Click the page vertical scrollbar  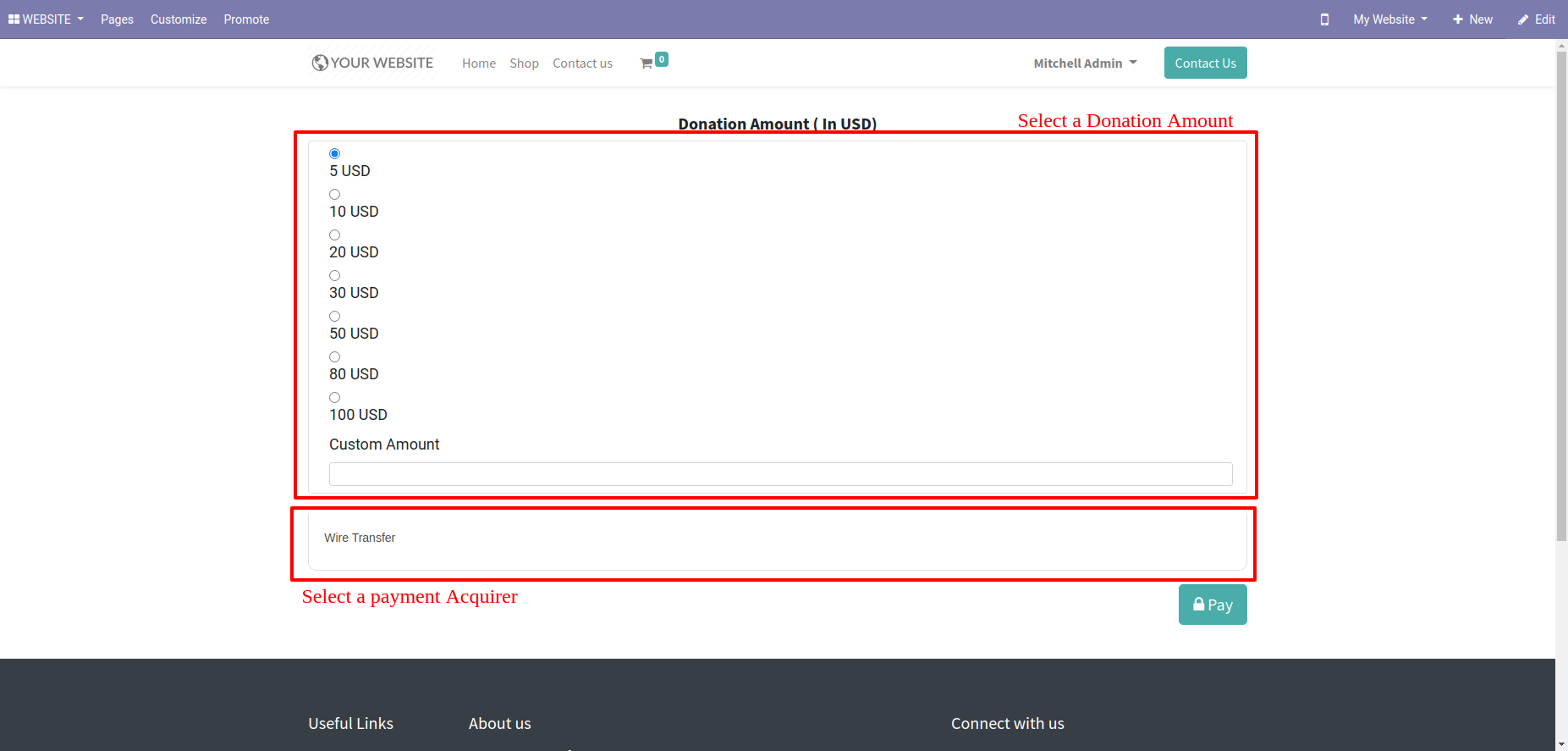(x=1561, y=296)
